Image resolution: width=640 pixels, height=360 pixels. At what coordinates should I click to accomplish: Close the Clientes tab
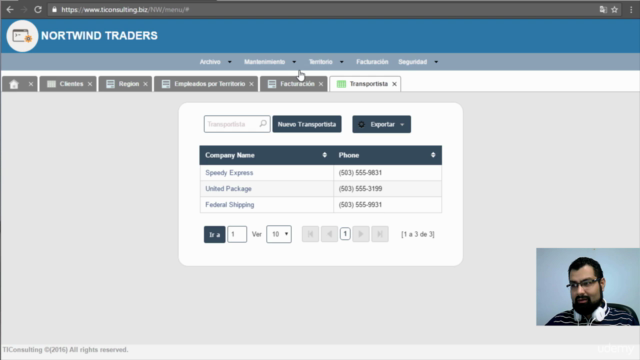(x=90, y=84)
